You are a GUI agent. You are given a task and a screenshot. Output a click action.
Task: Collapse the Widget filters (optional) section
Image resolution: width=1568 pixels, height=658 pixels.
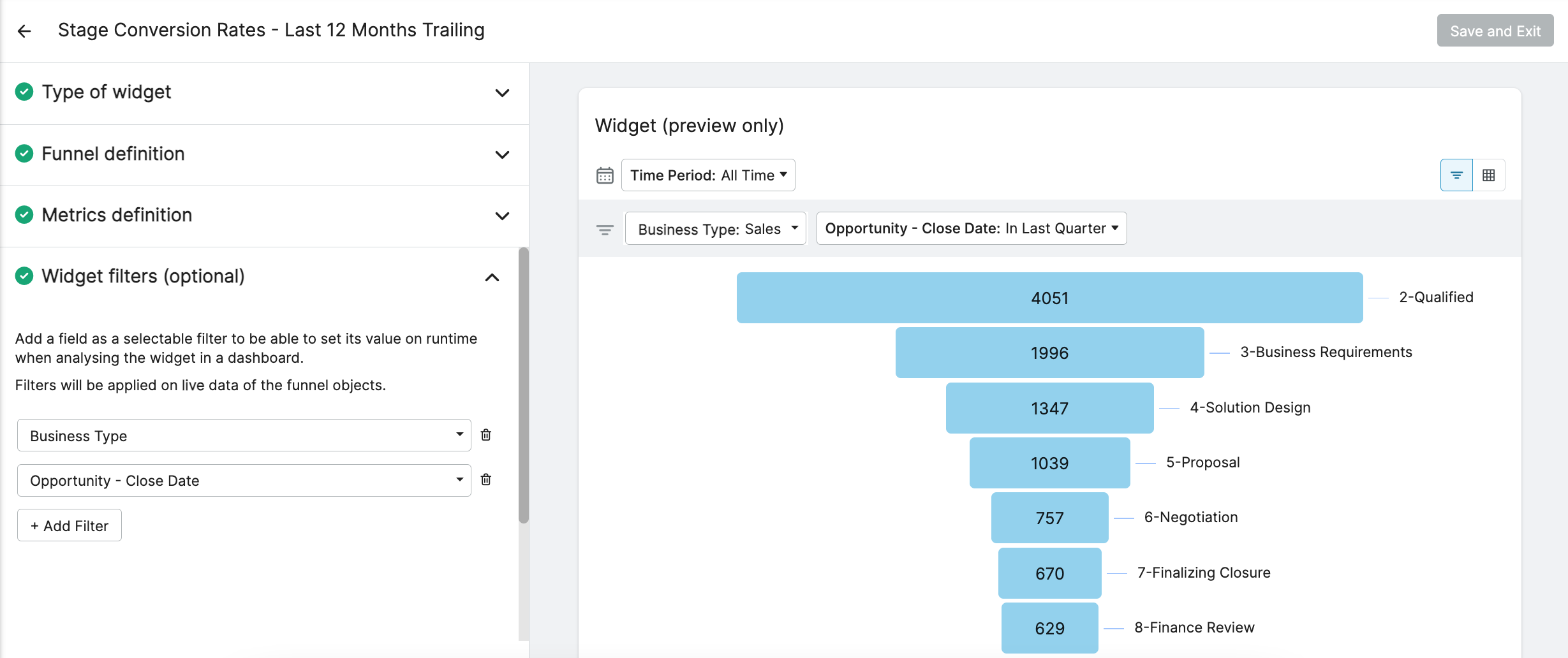(492, 277)
